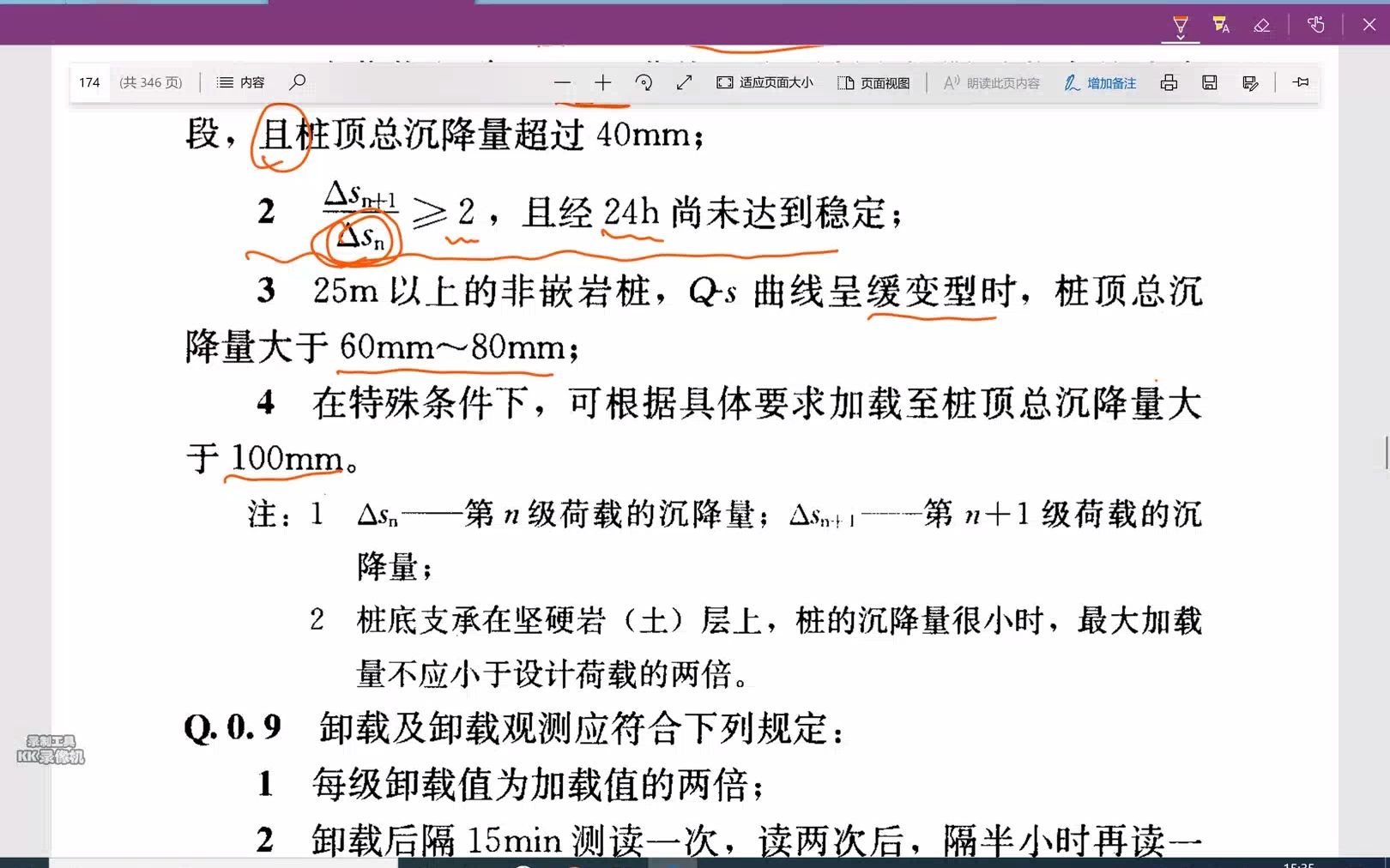Open the PDF search tool
The width and height of the screenshot is (1390, 868).
coord(297,82)
